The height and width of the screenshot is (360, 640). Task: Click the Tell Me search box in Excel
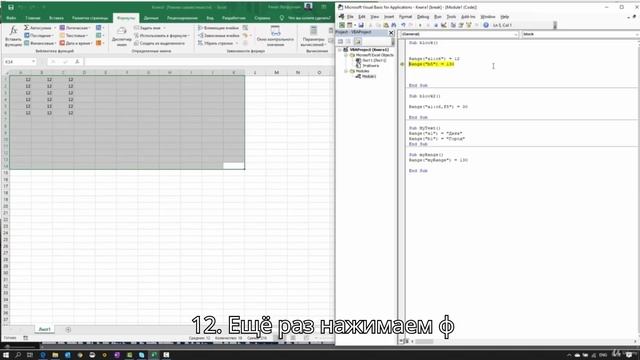coord(305,18)
